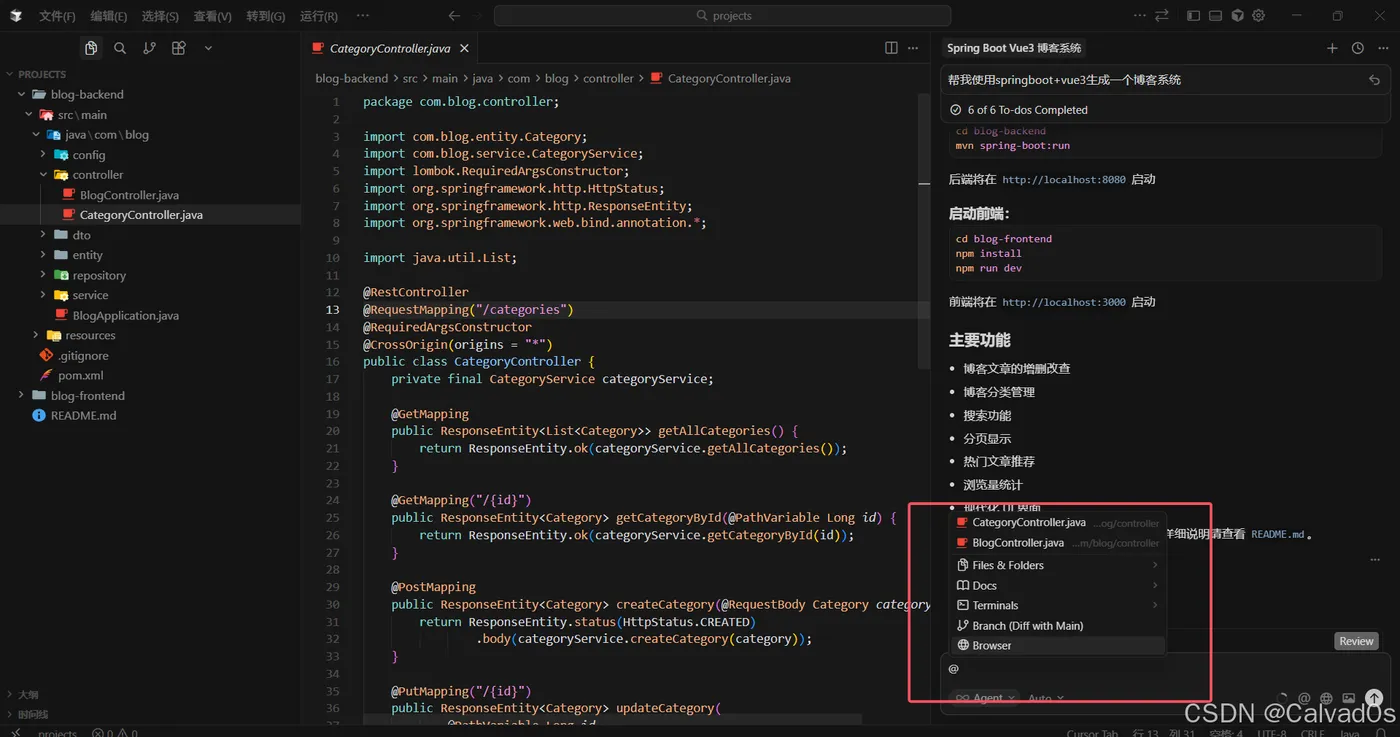Image resolution: width=1400 pixels, height=737 pixels.
Task: Open Cursor settings via the gear icon
Action: click(x=1259, y=16)
